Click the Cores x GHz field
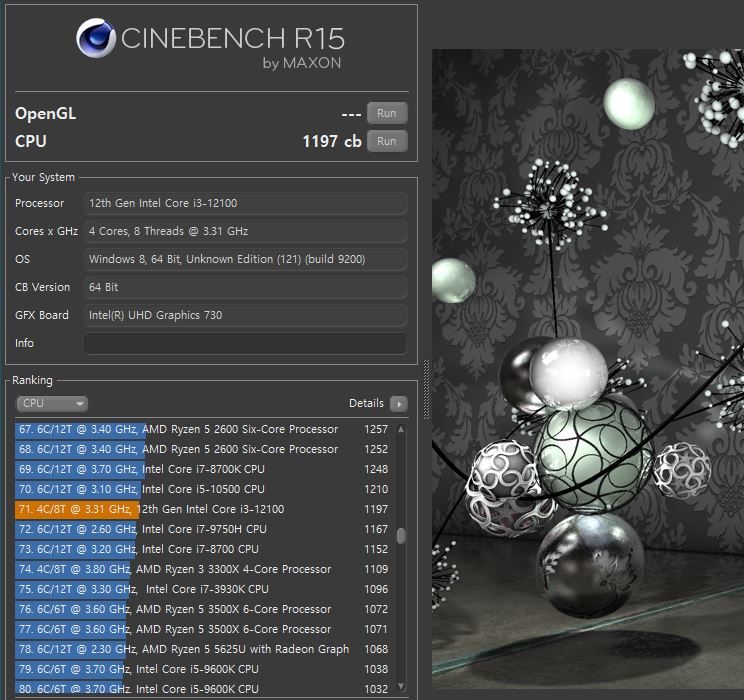 click(245, 231)
